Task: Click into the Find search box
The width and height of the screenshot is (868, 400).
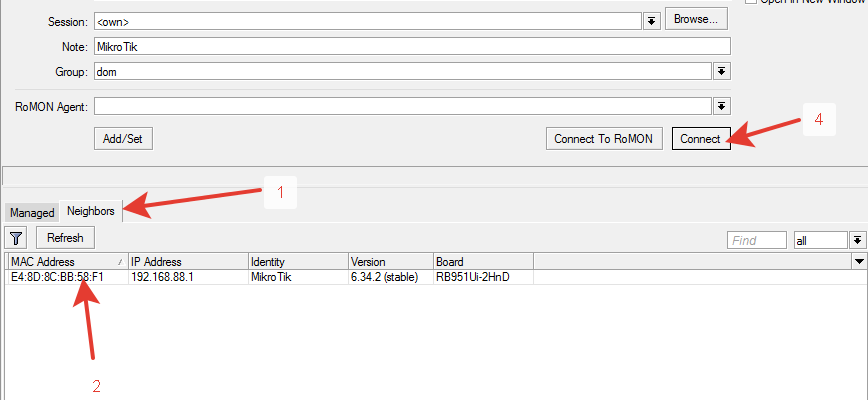Action: [756, 240]
